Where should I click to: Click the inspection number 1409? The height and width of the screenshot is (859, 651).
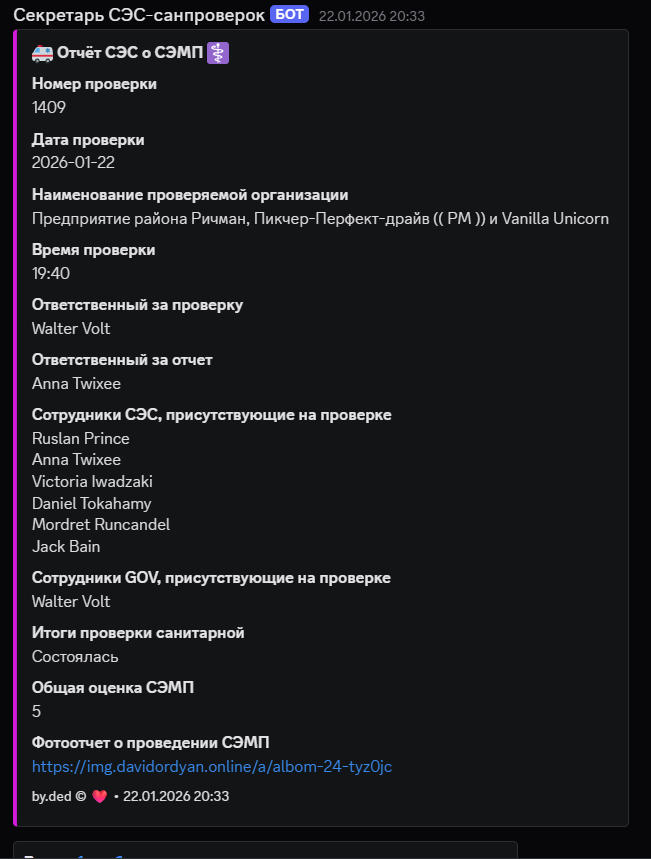pos(49,107)
